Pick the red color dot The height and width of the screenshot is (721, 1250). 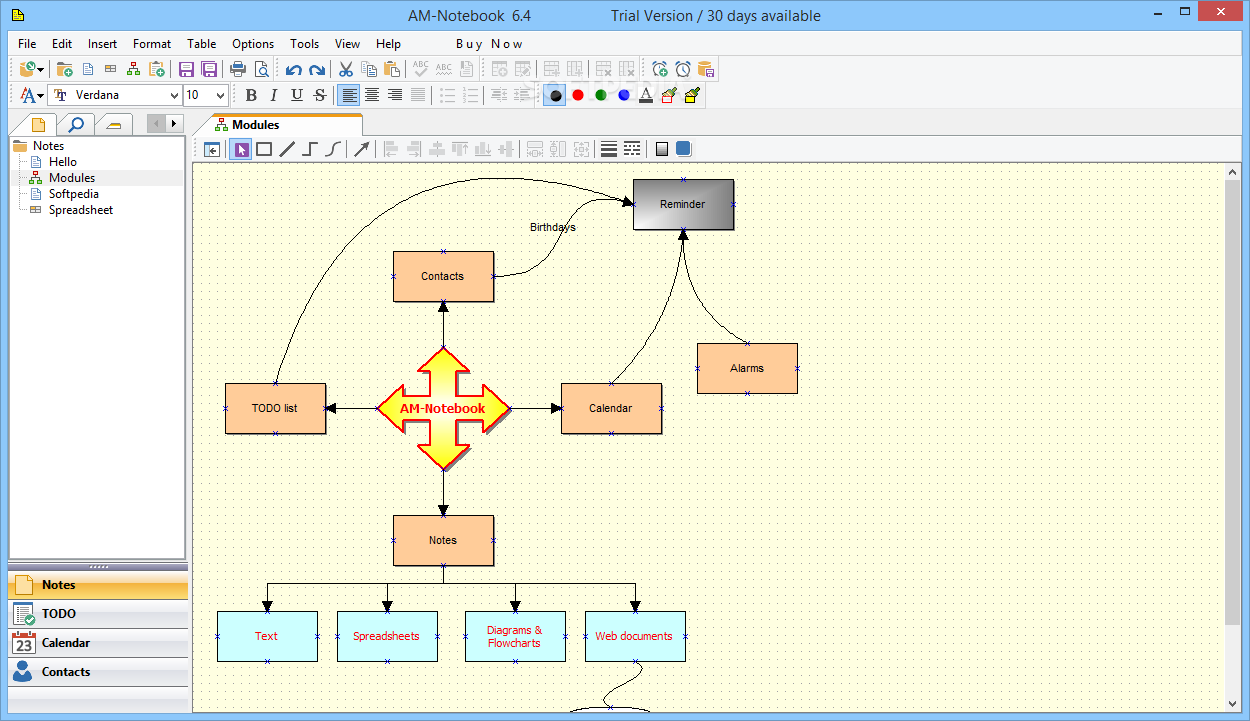coord(578,95)
